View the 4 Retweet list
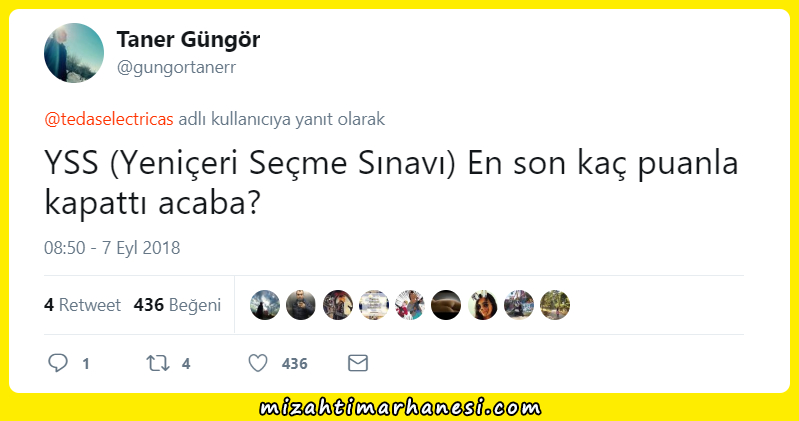Viewport: 799px width, 421px height. pos(83,305)
